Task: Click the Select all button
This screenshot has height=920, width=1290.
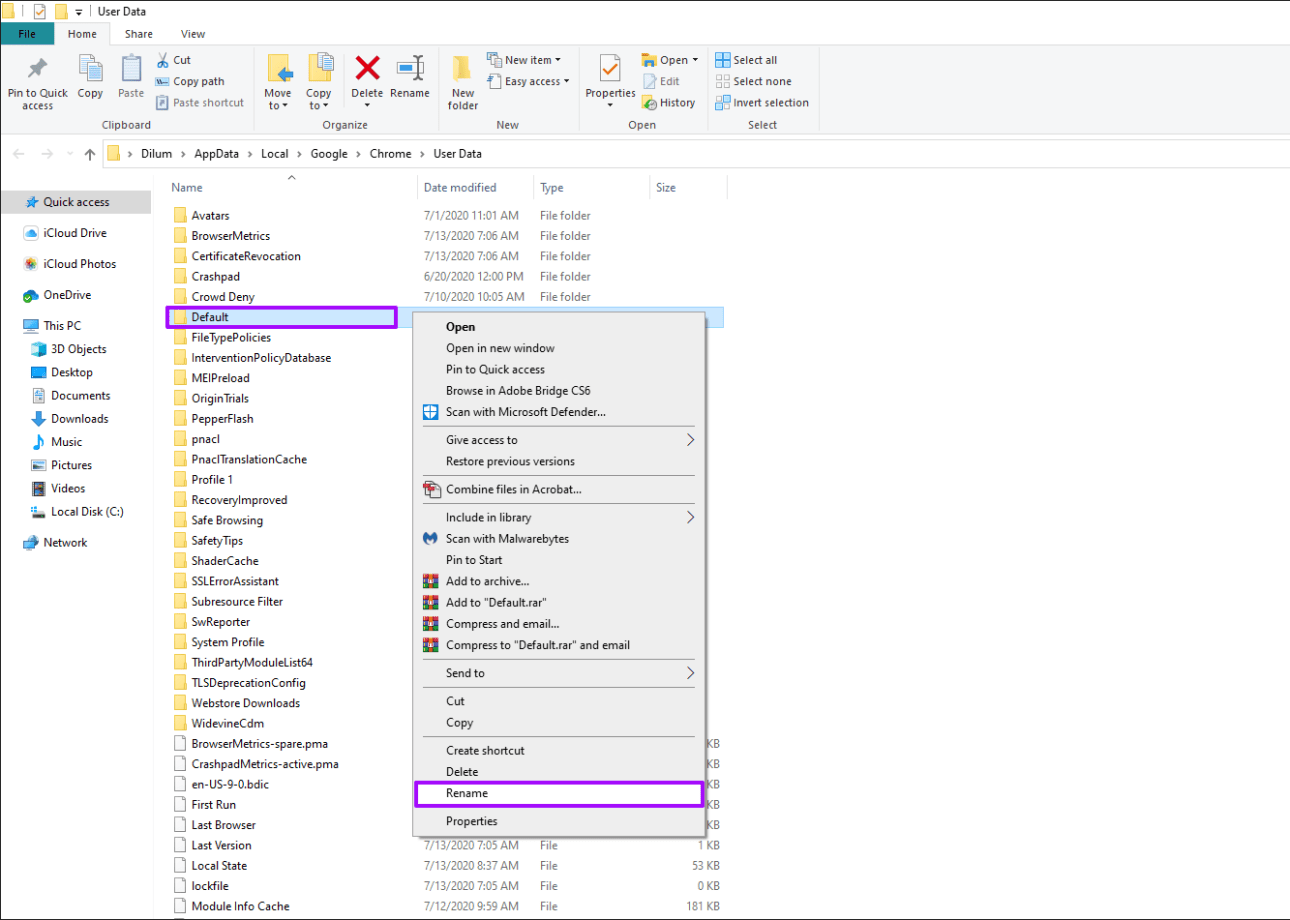Action: [754, 60]
